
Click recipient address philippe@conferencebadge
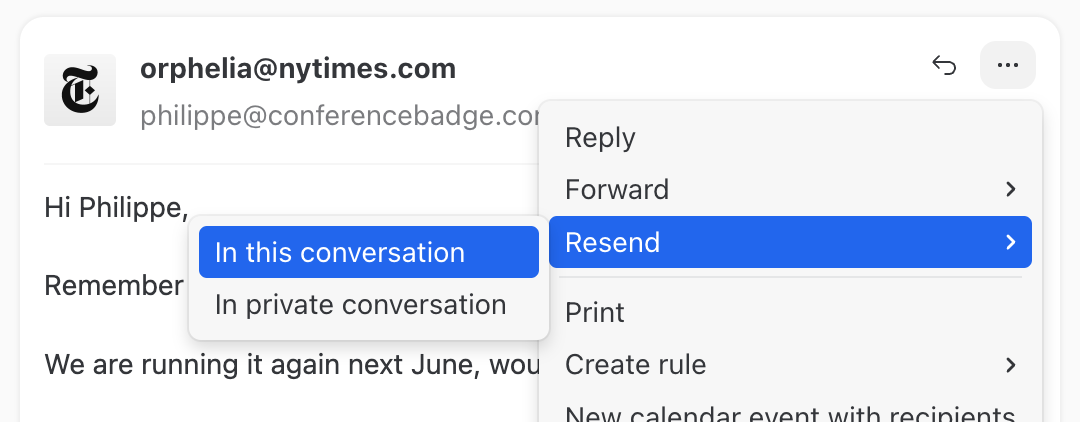tap(340, 115)
